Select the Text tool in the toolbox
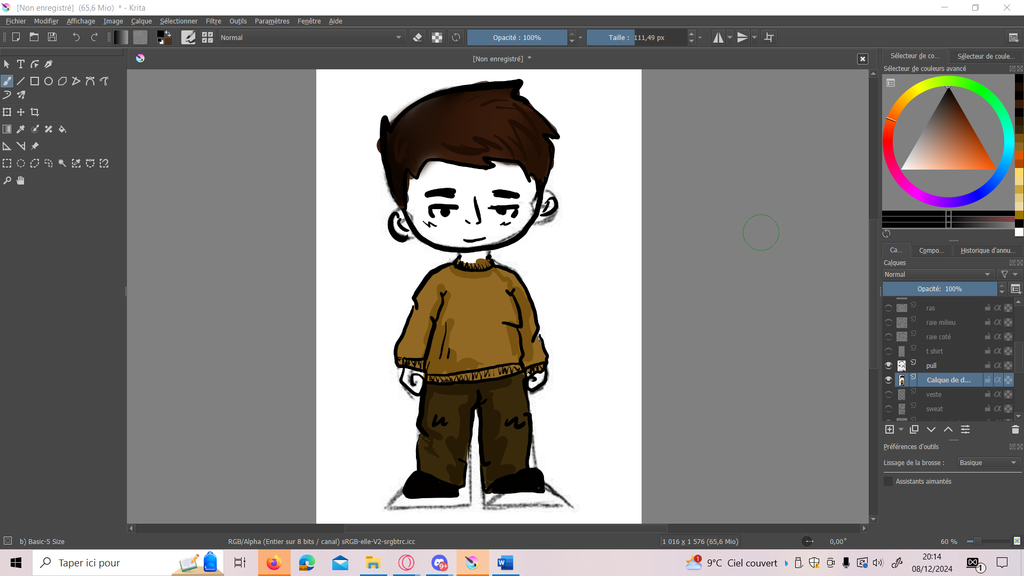The height and width of the screenshot is (576, 1024). (20, 64)
